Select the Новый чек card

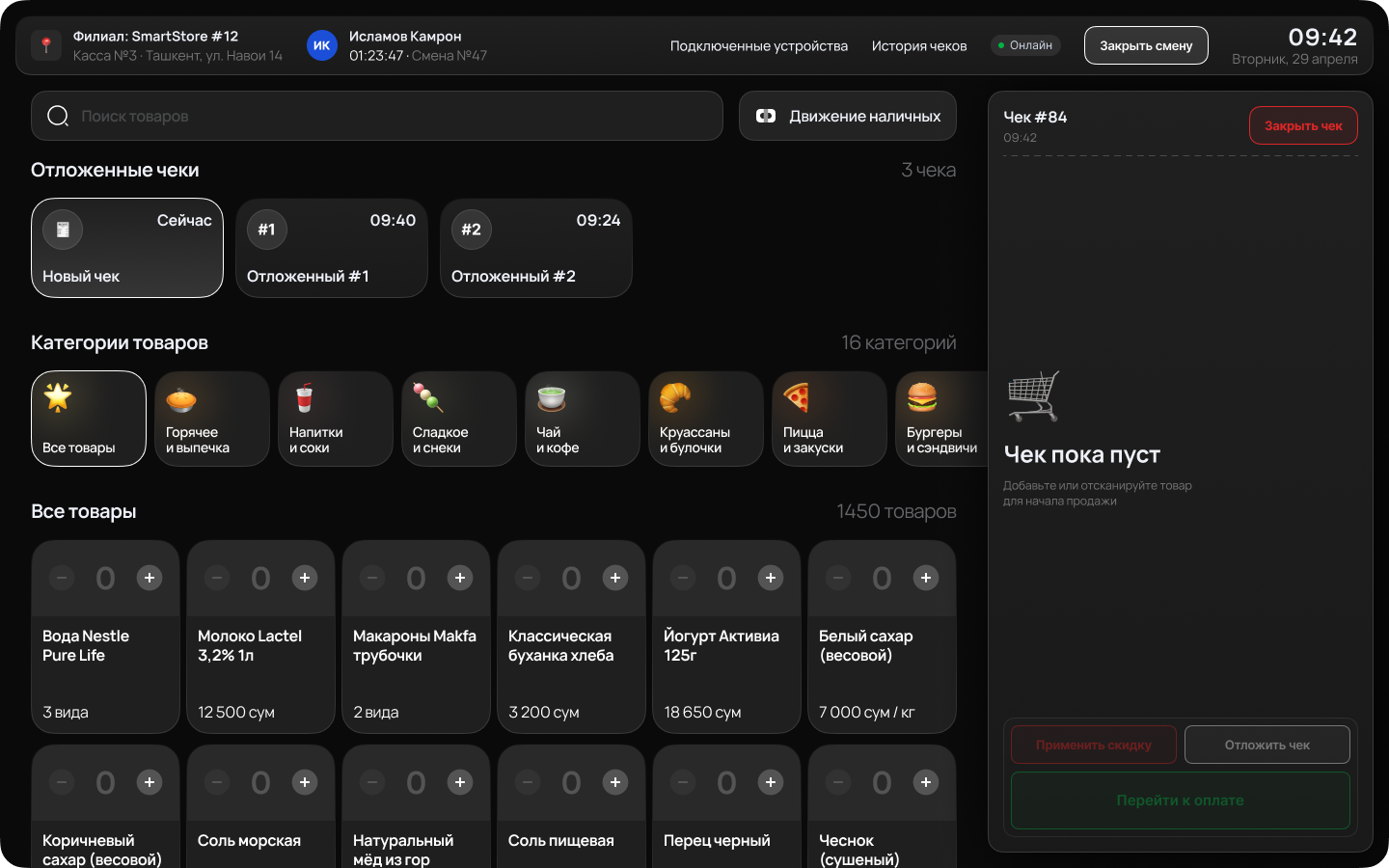coord(127,248)
